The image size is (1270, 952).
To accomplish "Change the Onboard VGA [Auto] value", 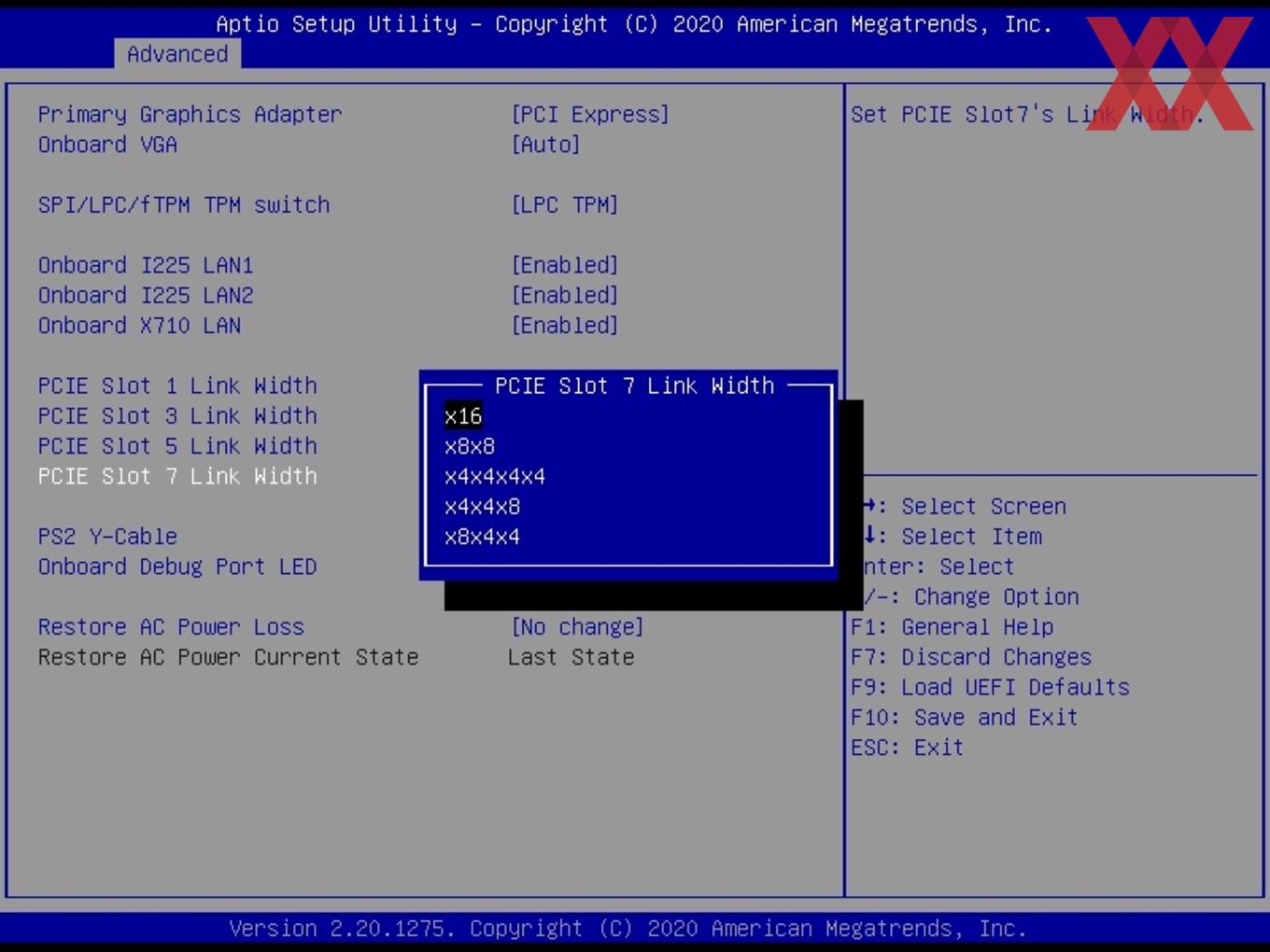I will pyautogui.click(x=545, y=145).
